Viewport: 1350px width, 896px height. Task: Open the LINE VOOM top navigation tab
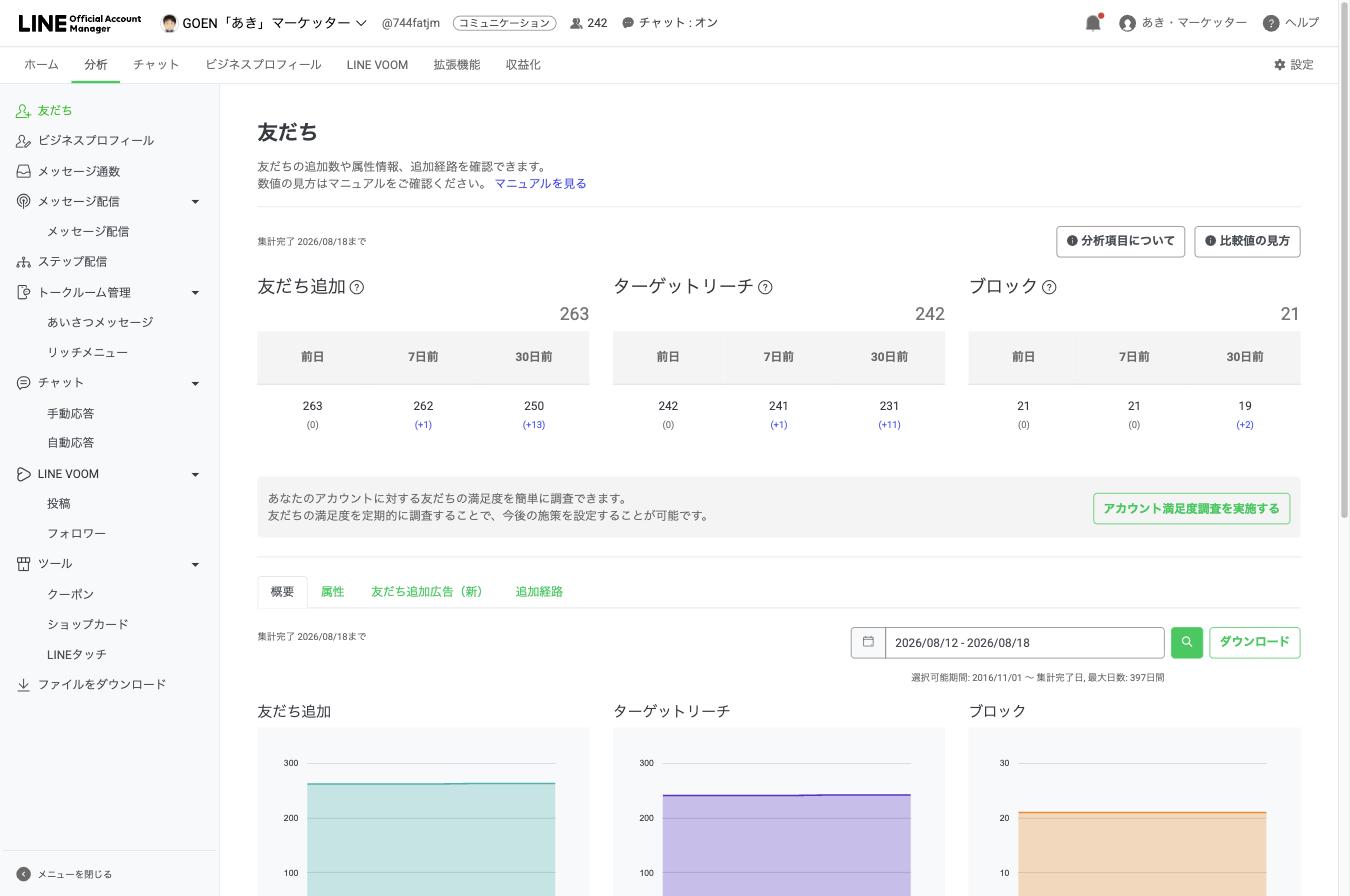click(377, 65)
